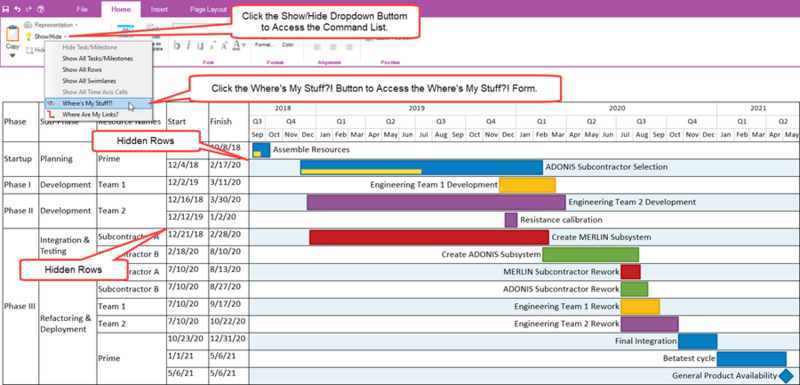This screenshot has width=800, height=385.
Task: Click the Refactoring & Deployment sub-phase cell
Action: tap(67, 324)
